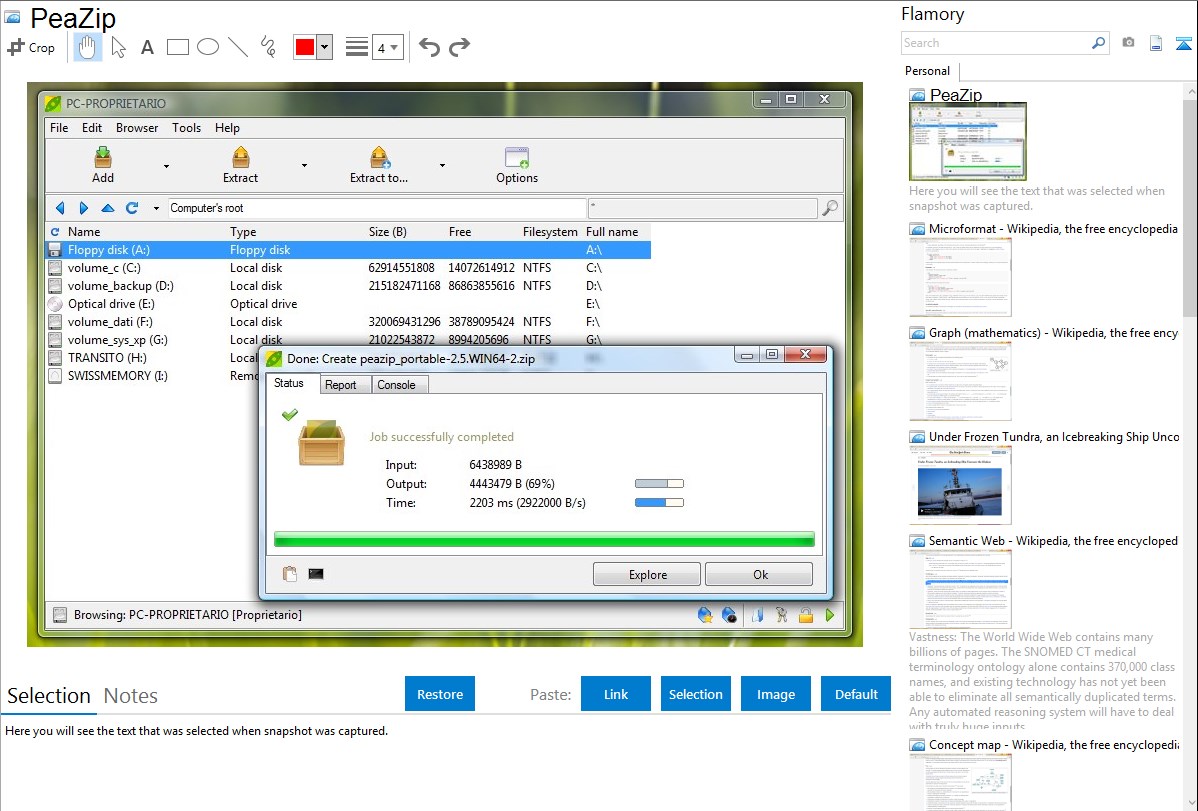Click the document page icon beside camera
The width and height of the screenshot is (1198, 811).
click(x=1156, y=43)
